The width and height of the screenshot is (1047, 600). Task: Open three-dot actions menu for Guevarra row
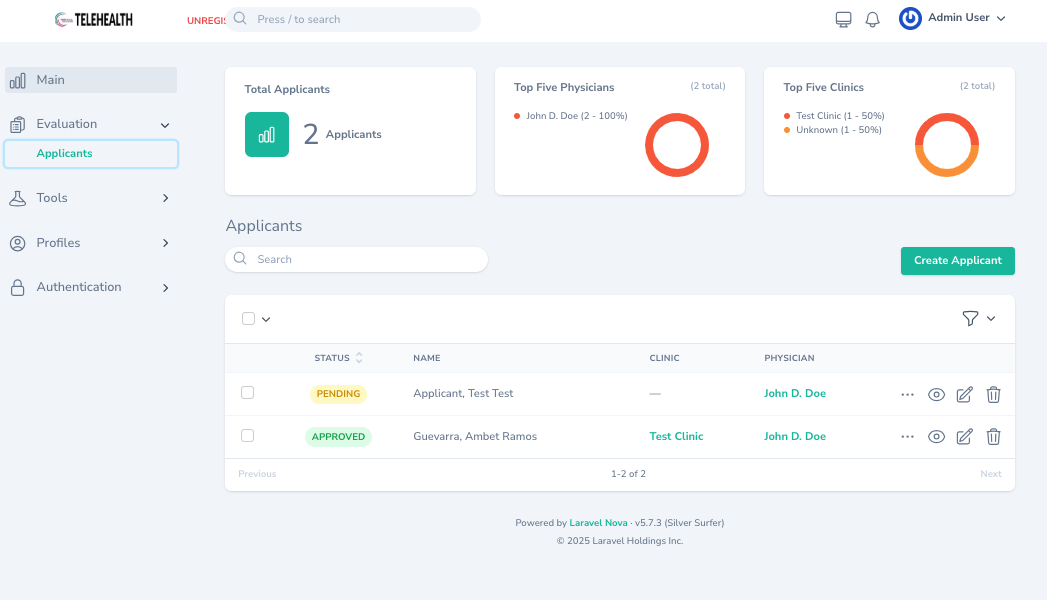pos(907,437)
